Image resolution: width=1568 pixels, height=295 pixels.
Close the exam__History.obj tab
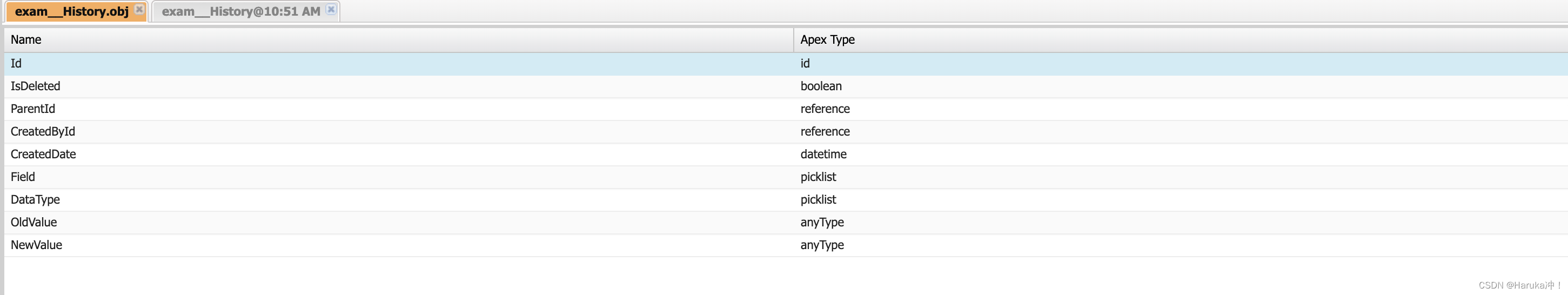click(x=139, y=9)
